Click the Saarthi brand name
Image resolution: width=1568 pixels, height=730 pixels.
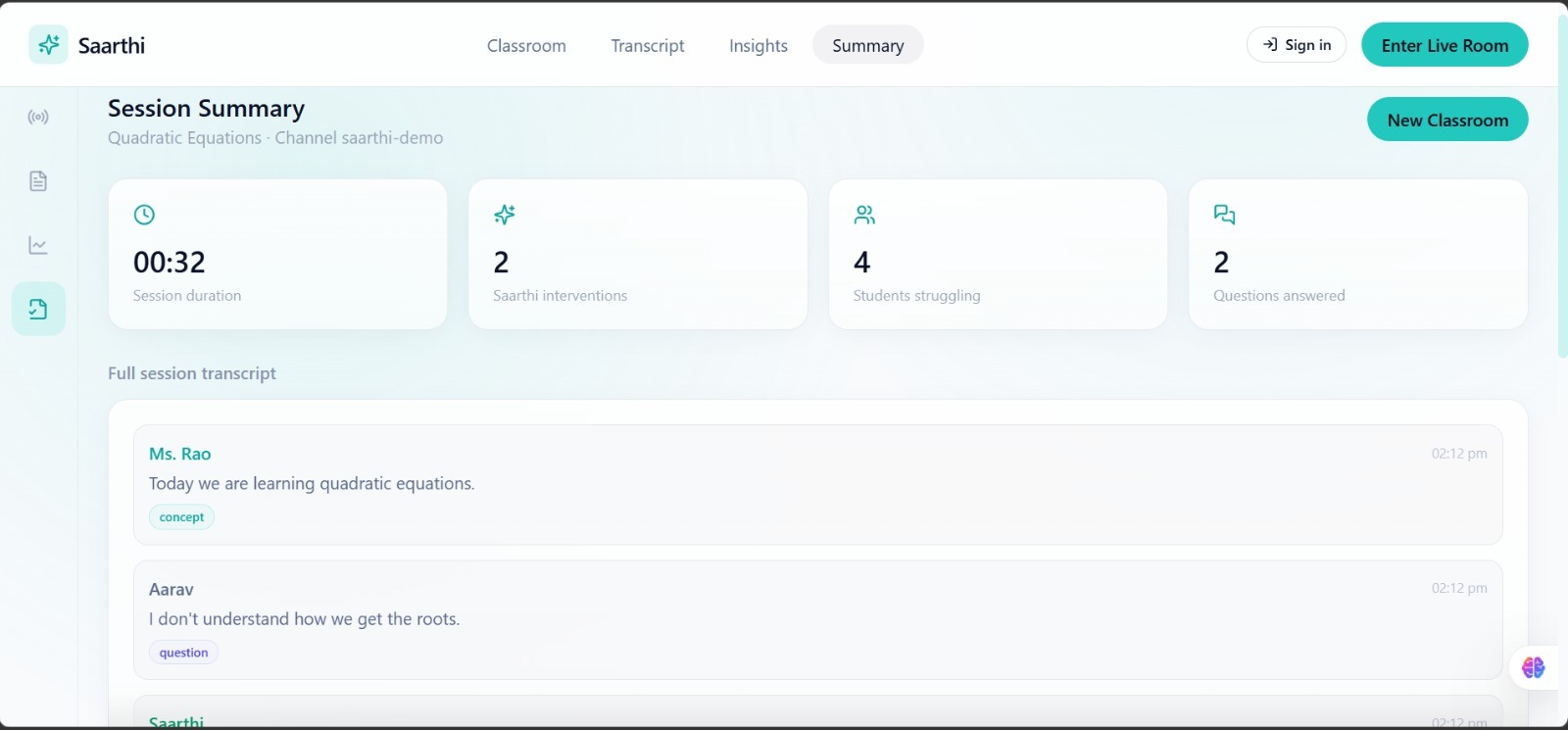pyautogui.click(x=112, y=45)
